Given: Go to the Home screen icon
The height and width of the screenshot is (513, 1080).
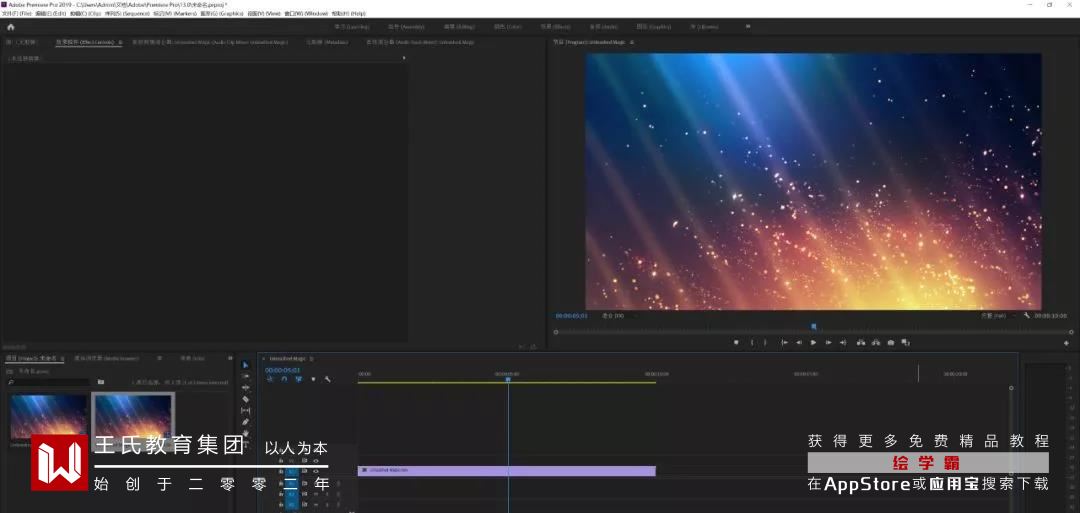Looking at the screenshot, I should 10,27.
